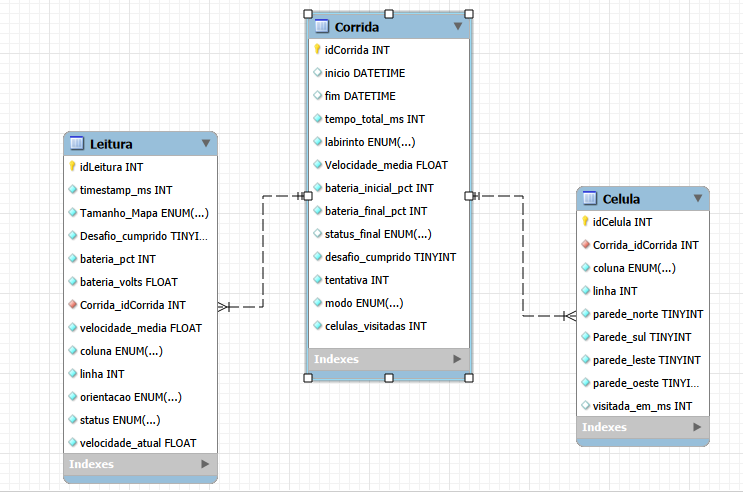Click the top-left resize handle of Corrida

pos(308,14)
